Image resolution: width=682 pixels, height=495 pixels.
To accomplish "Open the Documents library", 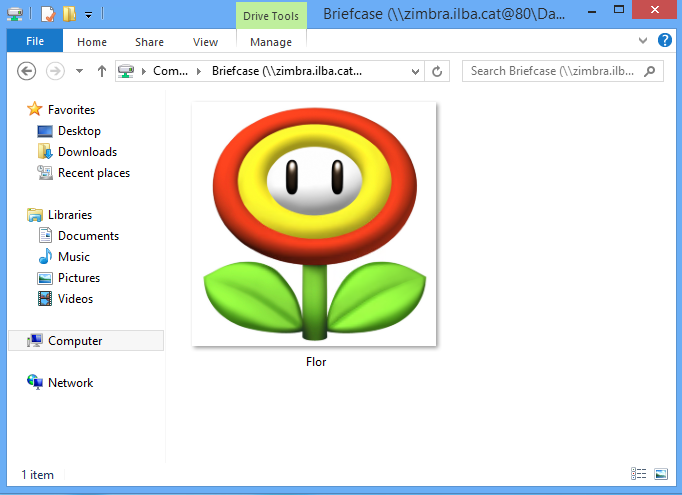I will 88,236.
